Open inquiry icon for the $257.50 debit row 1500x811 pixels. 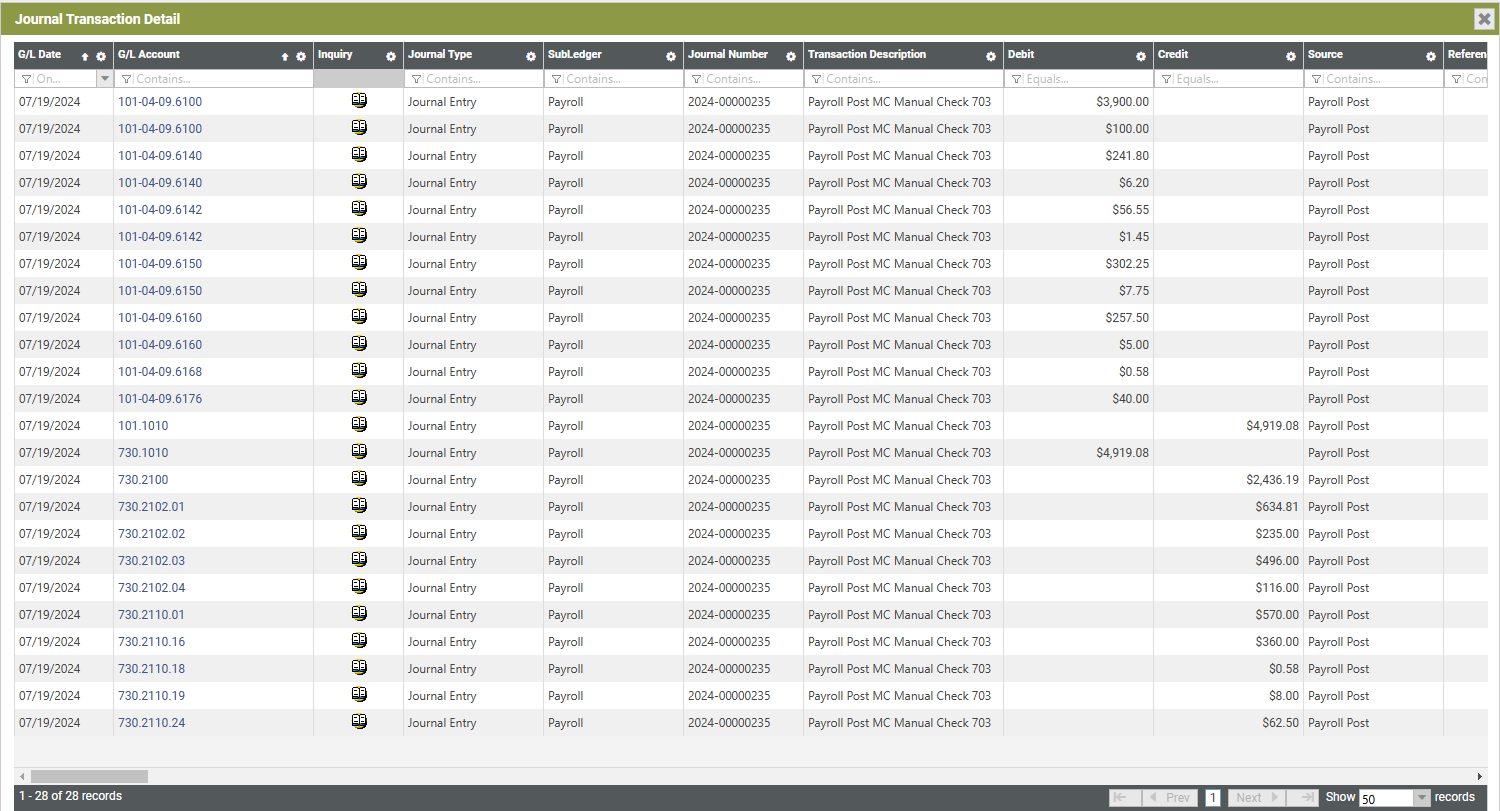(359, 316)
